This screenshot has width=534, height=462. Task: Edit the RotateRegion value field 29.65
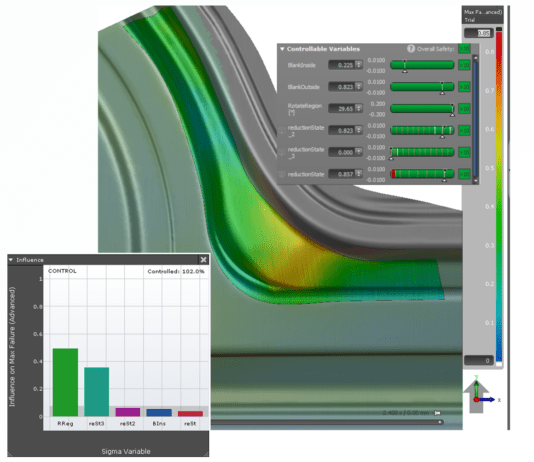(342, 109)
